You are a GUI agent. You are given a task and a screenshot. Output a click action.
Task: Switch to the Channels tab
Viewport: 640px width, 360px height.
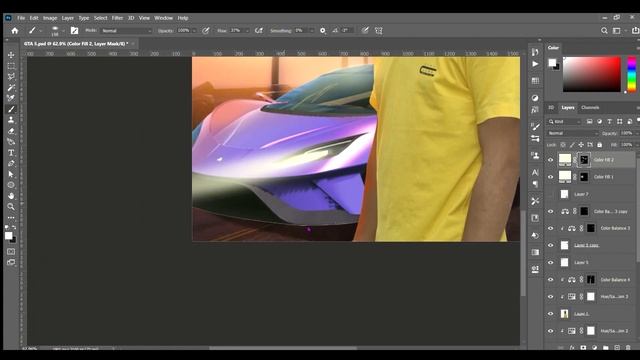[590, 108]
